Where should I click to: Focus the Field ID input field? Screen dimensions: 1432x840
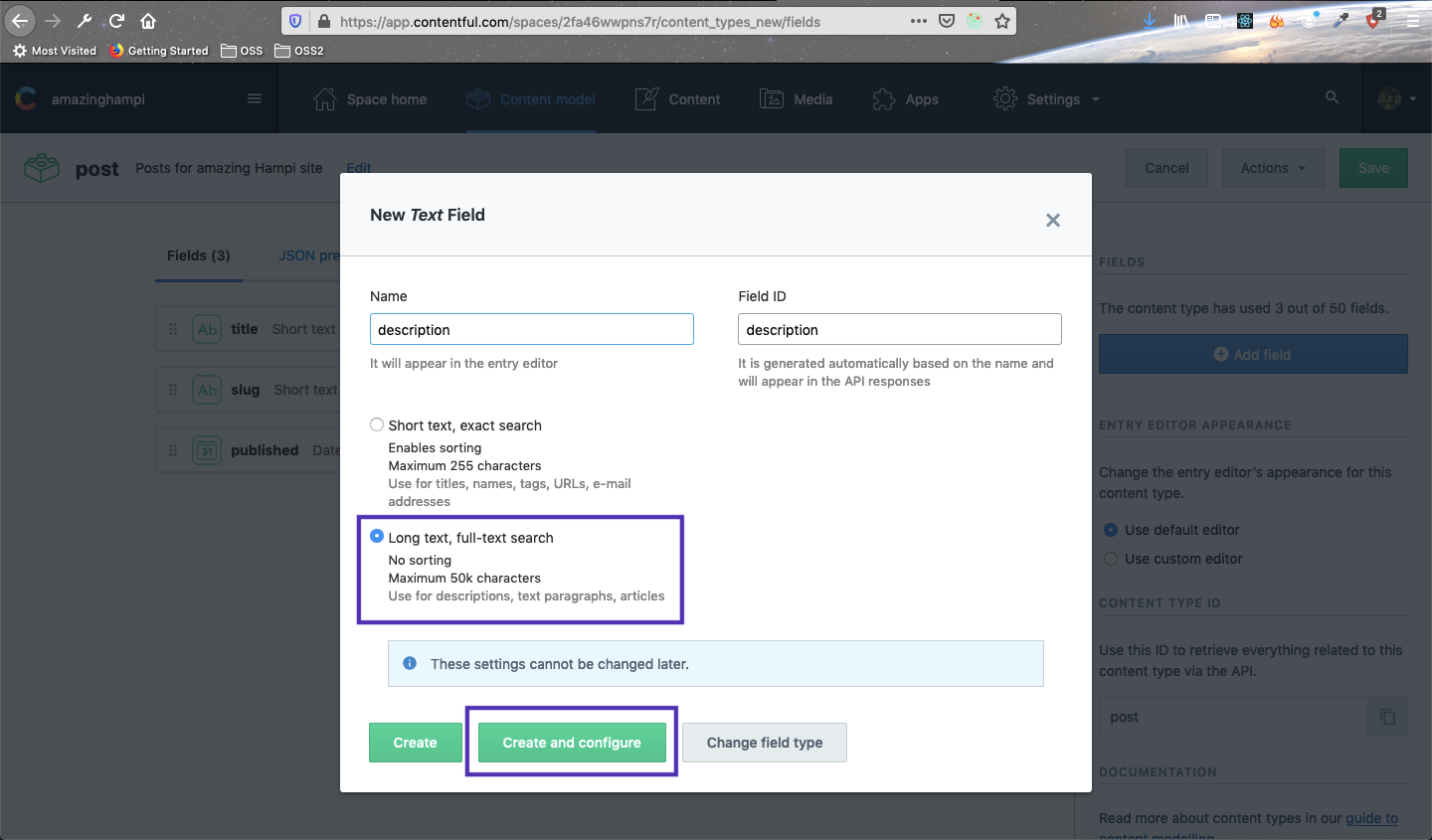coord(900,329)
